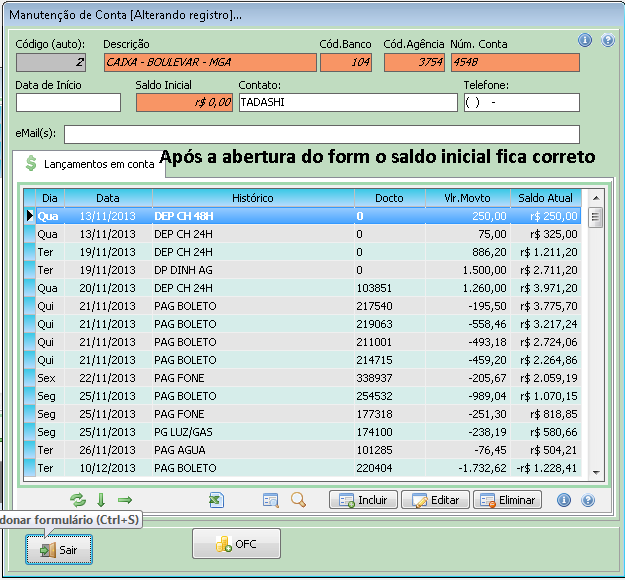Click the green right arrow icon
This screenshot has width=625, height=580.
click(x=125, y=500)
